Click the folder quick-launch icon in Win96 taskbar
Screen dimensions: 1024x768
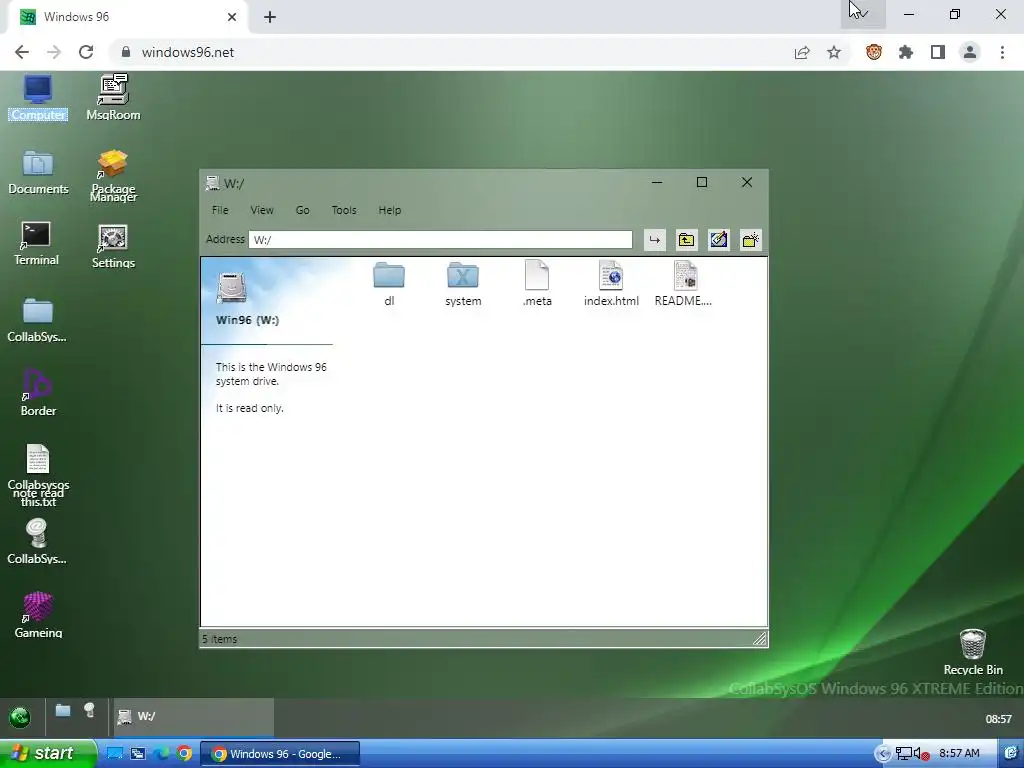coord(63,711)
